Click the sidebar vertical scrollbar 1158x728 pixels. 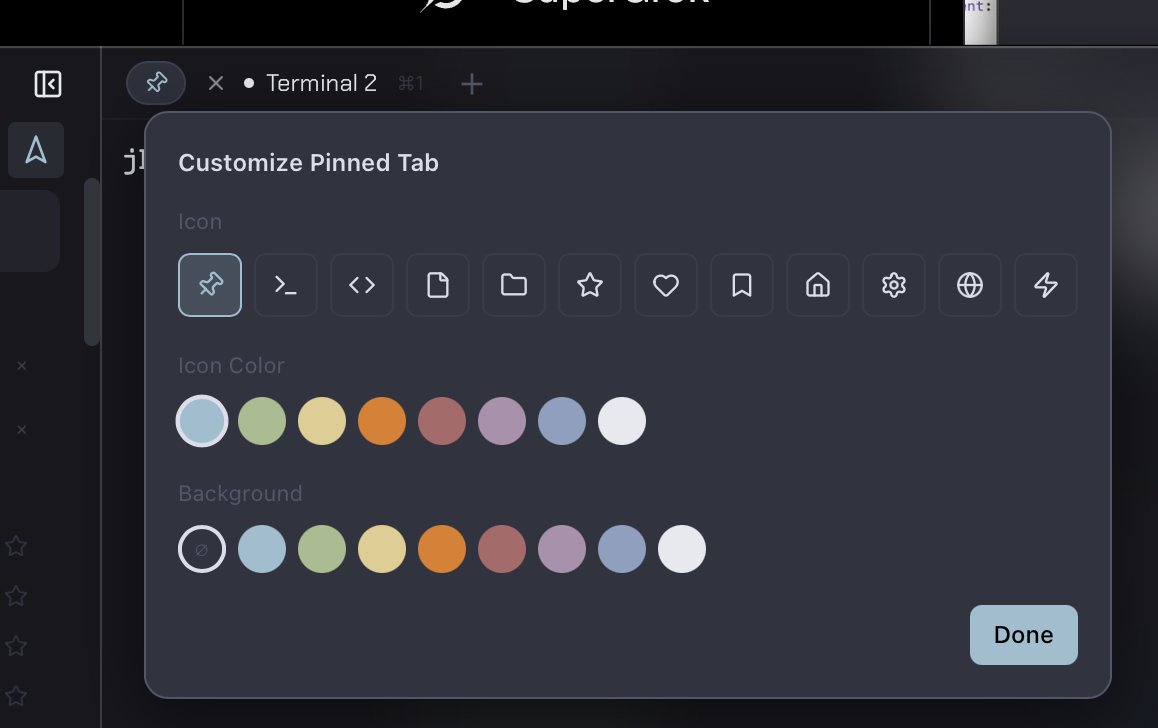(92, 261)
